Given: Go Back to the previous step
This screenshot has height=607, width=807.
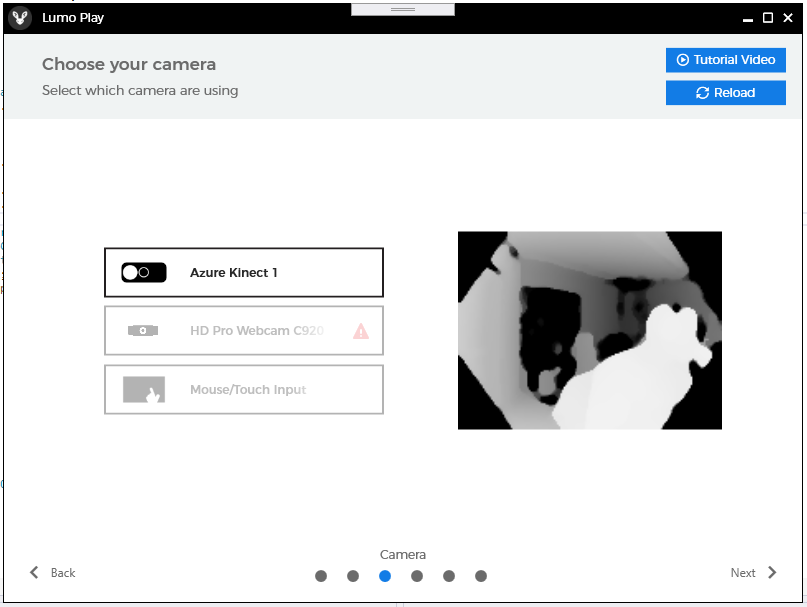Looking at the screenshot, I should (x=52, y=573).
